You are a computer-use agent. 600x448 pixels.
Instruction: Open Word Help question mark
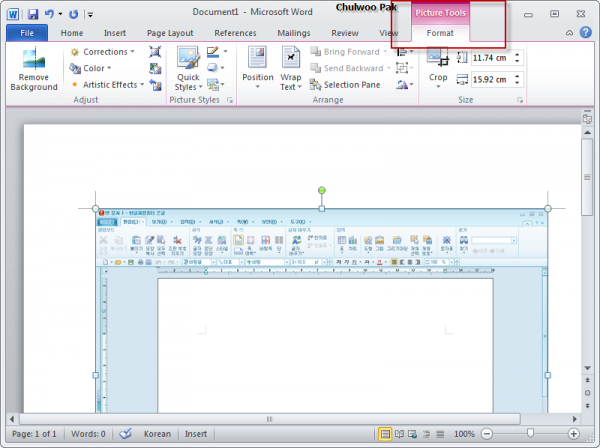pyautogui.click(x=585, y=33)
